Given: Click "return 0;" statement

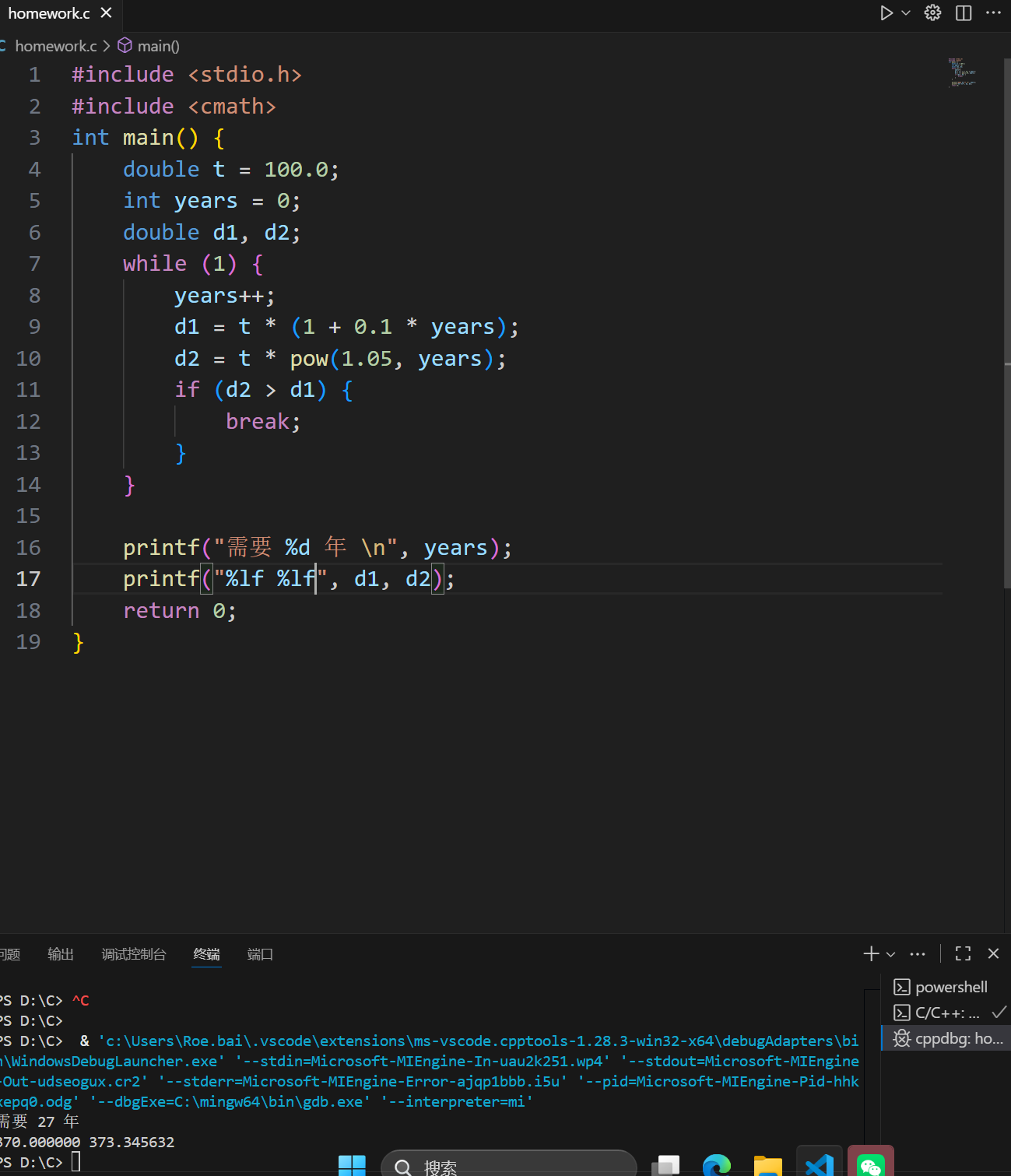Looking at the screenshot, I should (x=180, y=610).
